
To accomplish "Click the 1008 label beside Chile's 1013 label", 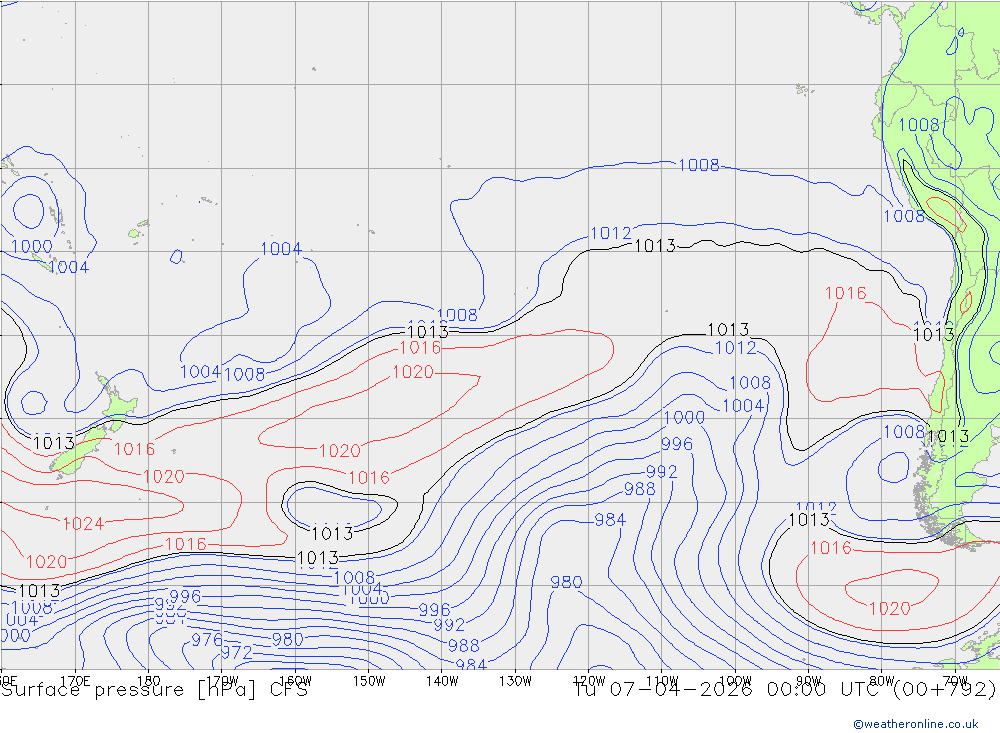I will click(904, 432).
